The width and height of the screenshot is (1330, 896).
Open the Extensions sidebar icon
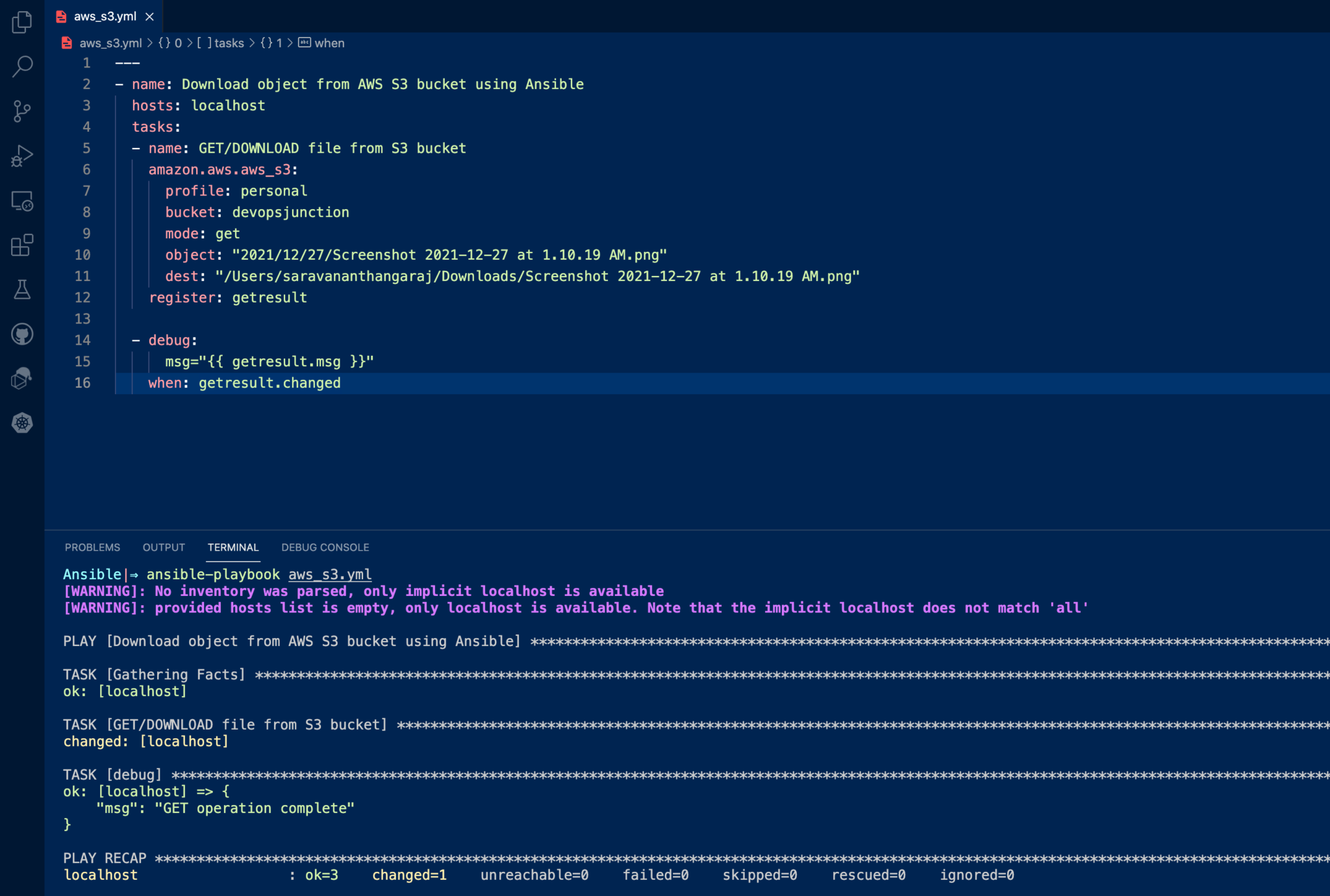pos(22,245)
